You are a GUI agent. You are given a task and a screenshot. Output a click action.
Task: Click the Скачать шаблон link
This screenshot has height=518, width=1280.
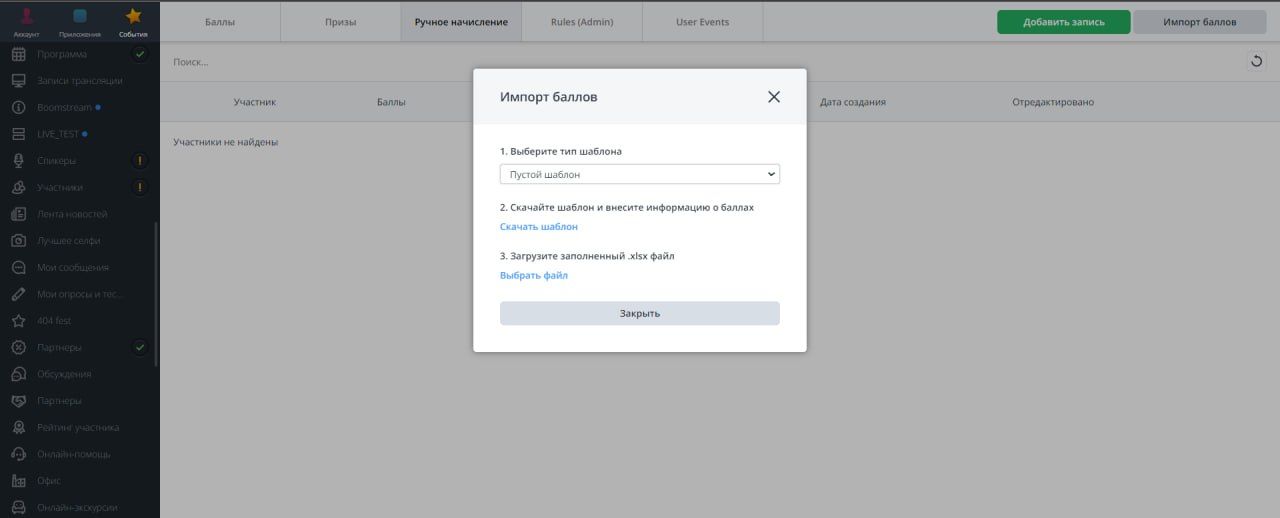[x=538, y=227]
